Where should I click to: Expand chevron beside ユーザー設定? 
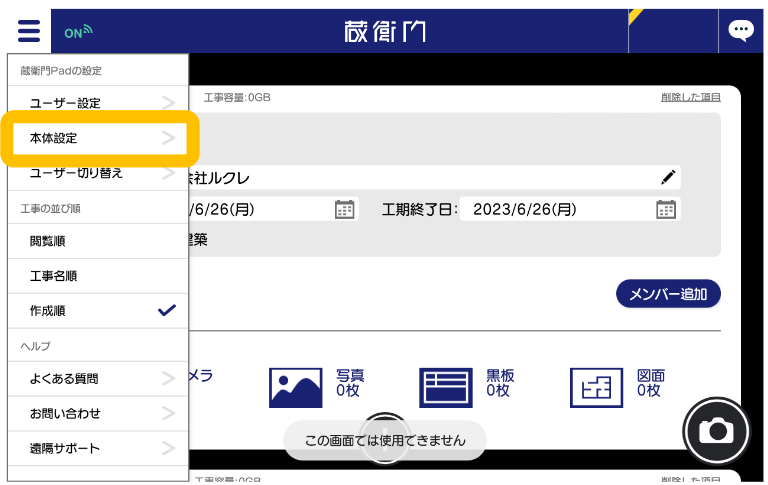coord(168,103)
